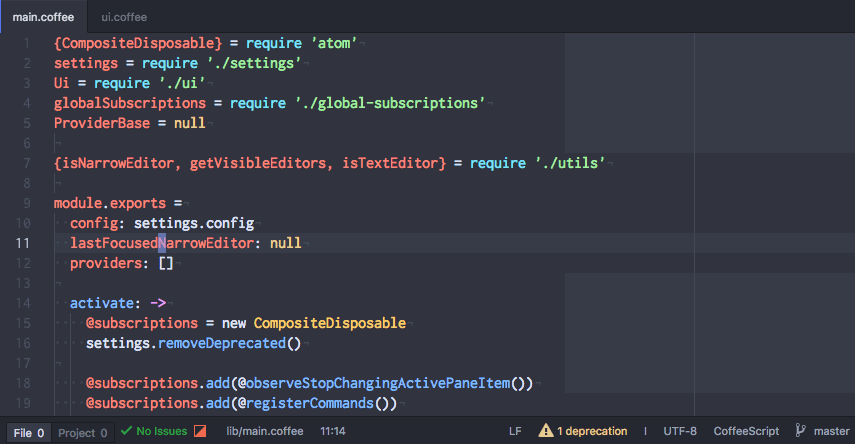Change the LF line ending setting
Screen dimensions: 855x444
click(x=515, y=431)
